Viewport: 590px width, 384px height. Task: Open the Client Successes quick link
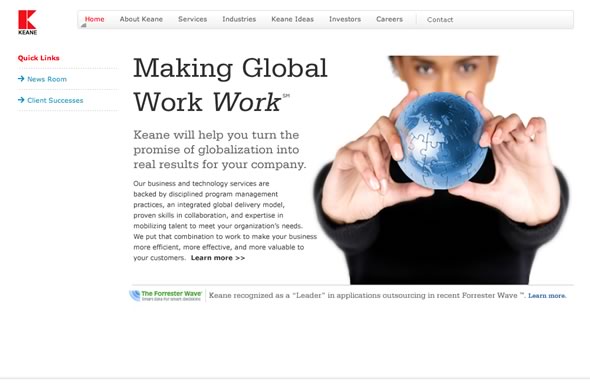point(55,100)
